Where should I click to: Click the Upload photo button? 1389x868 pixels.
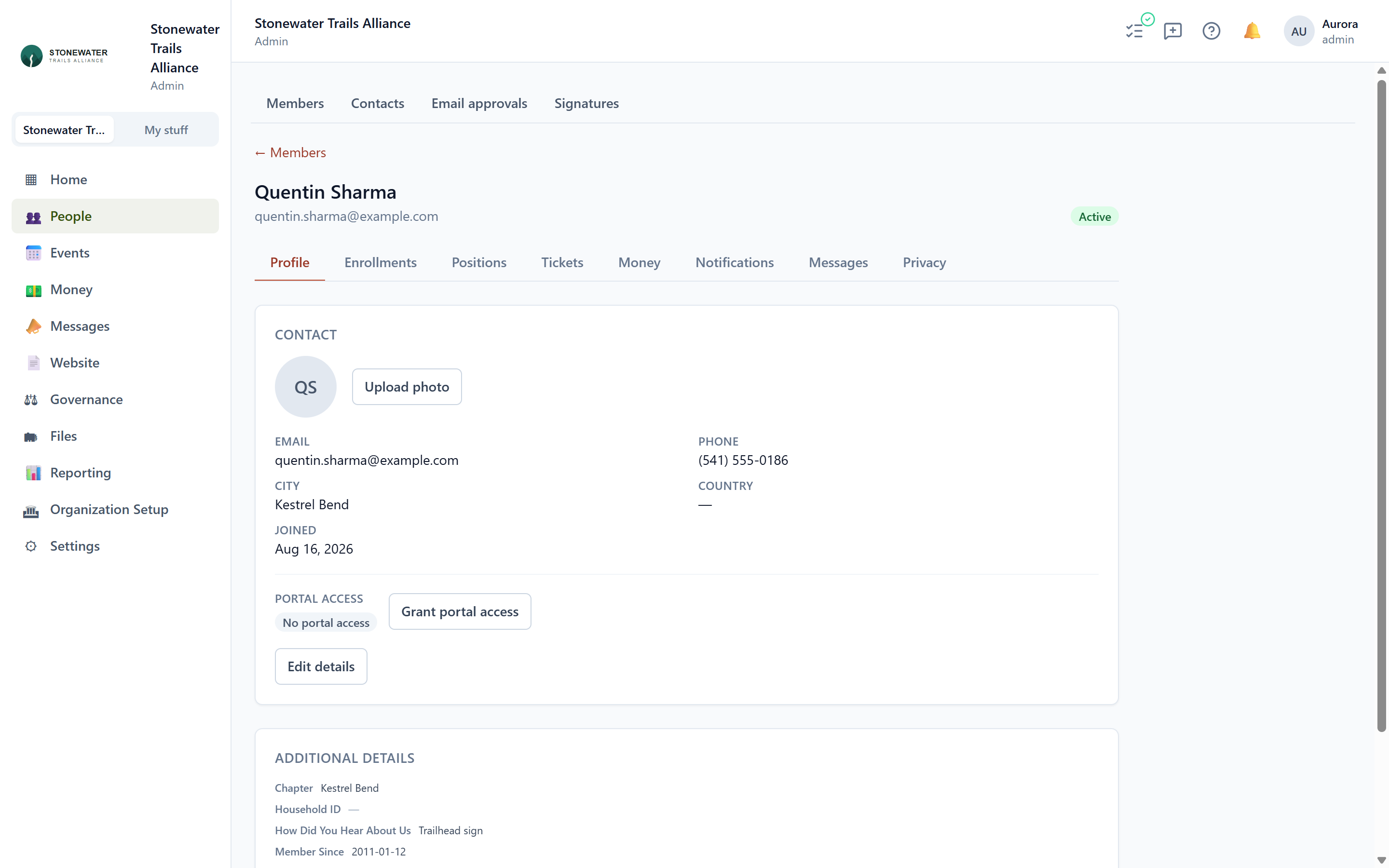[407, 387]
